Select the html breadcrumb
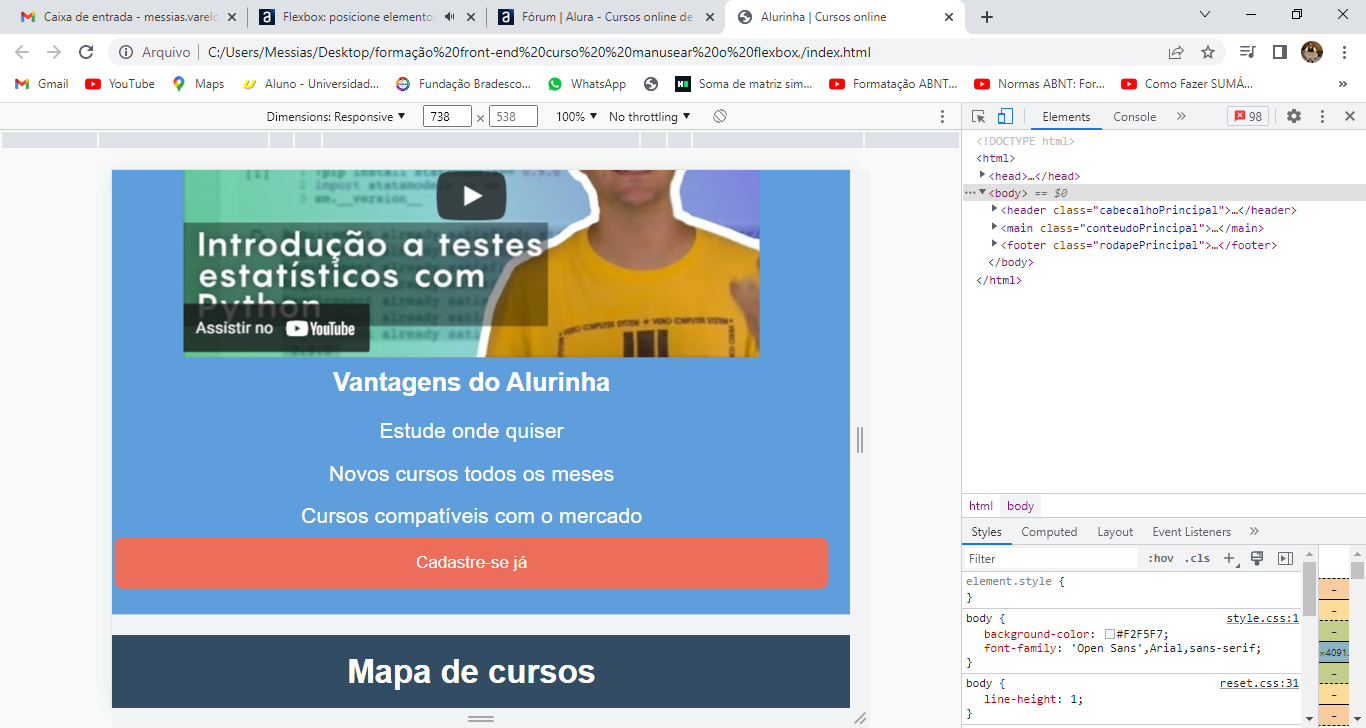The width and height of the screenshot is (1366, 728). tap(981, 506)
